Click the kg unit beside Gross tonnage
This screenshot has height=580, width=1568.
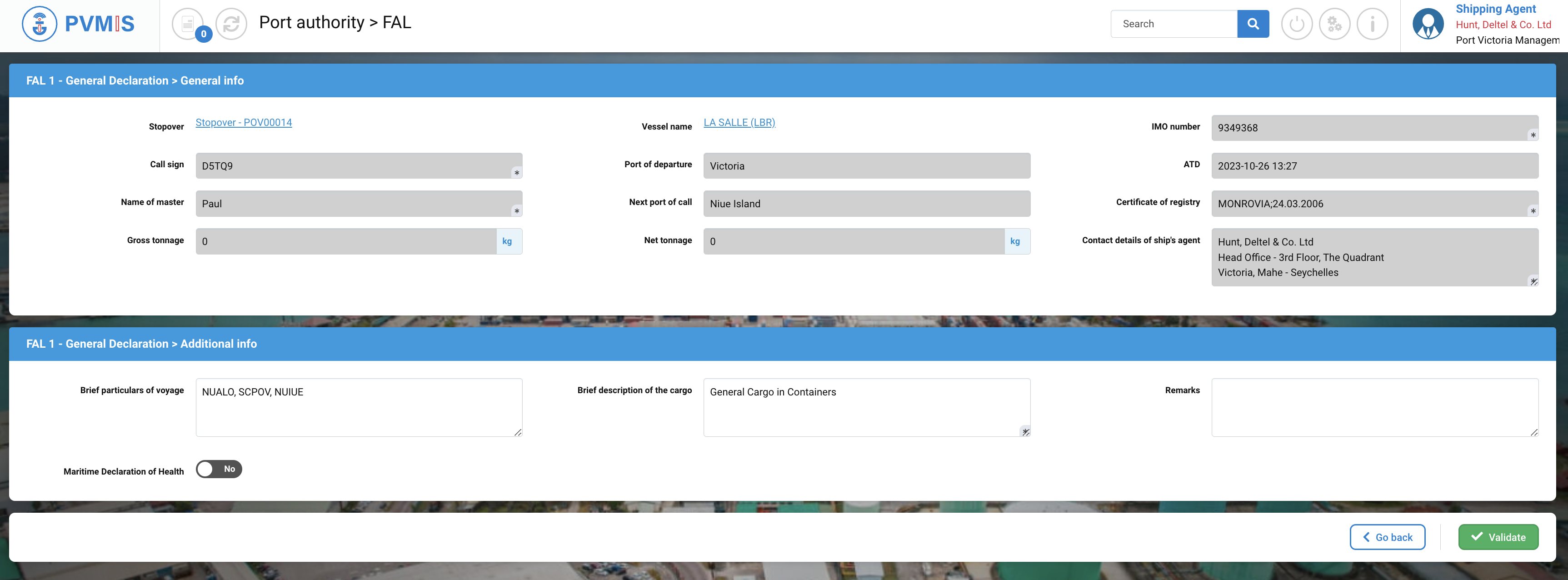point(507,241)
